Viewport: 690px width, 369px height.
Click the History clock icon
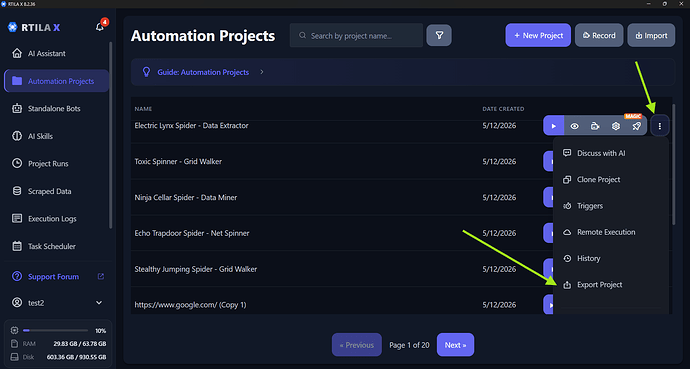click(567, 258)
